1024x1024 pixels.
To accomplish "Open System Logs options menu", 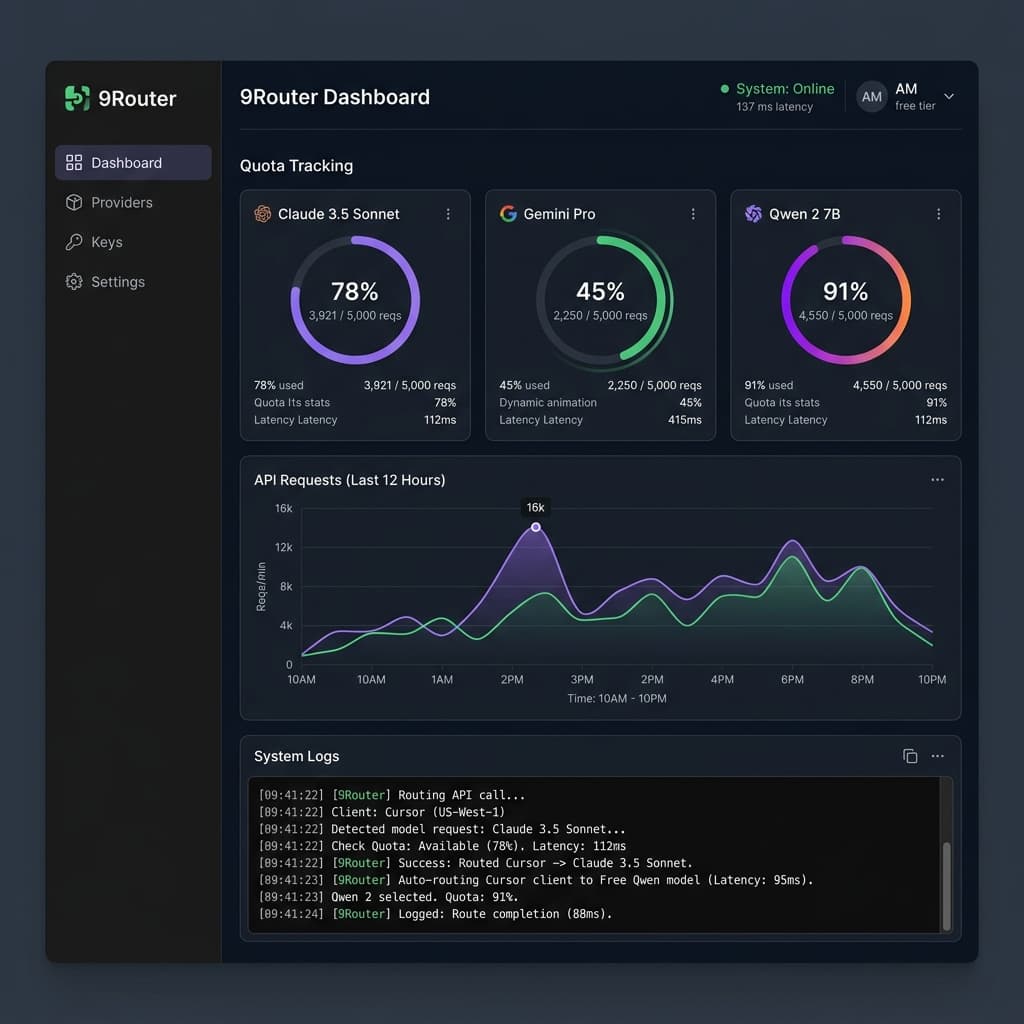I will 938,756.
